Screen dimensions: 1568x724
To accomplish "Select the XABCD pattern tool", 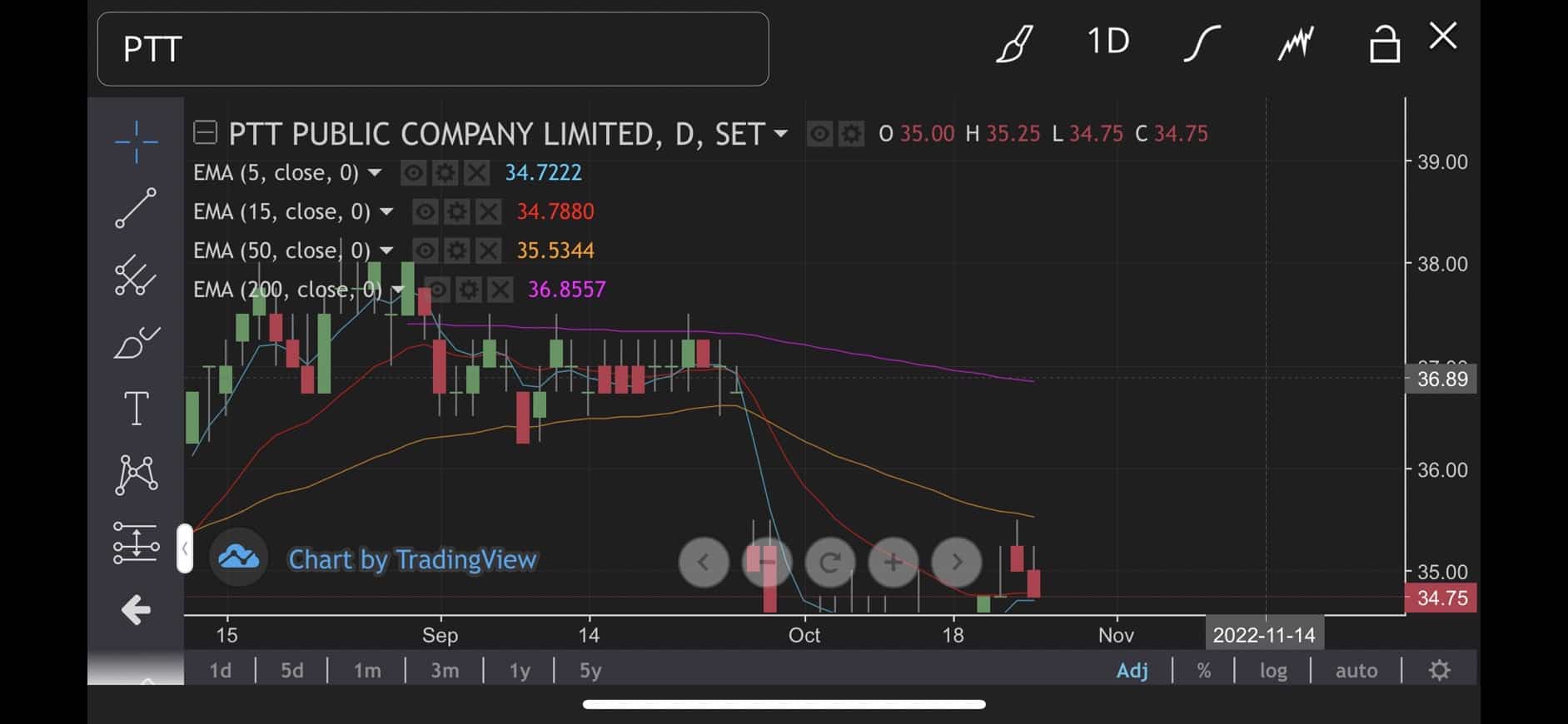I will 136,475.
